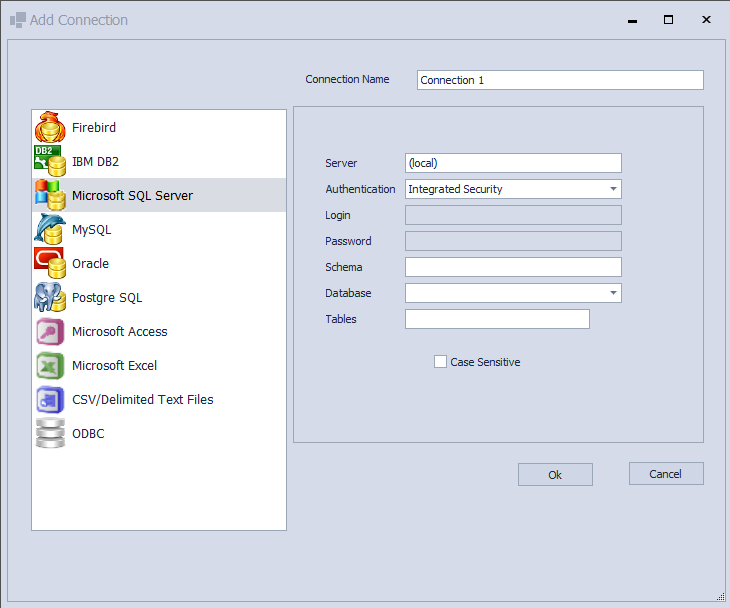Click the Login label
This screenshot has height=608, width=730.
[338, 216]
